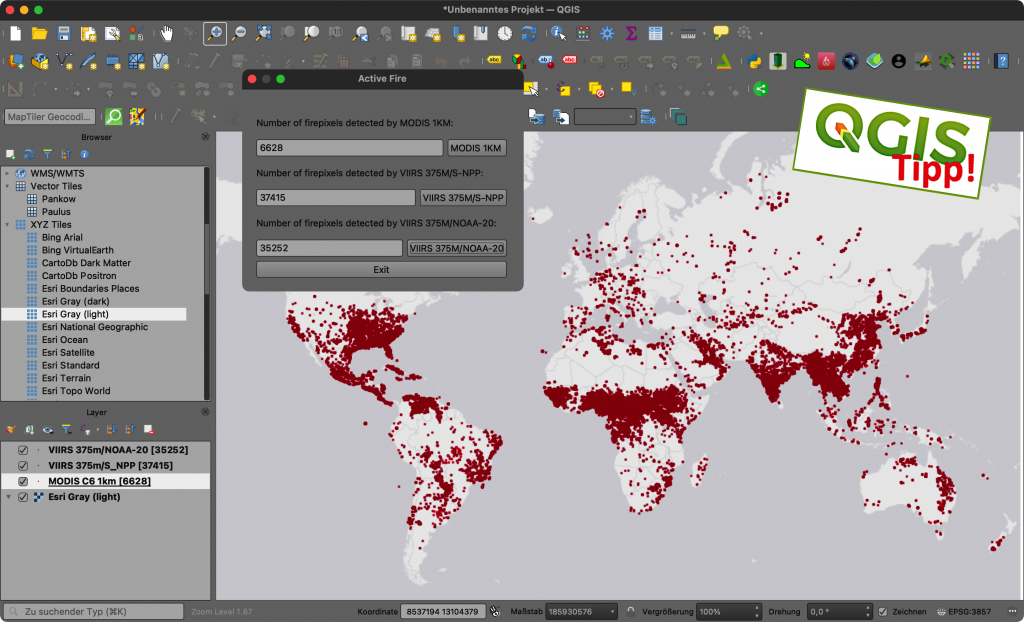Click the Zu suchender Typ locator field

pyautogui.click(x=93, y=612)
